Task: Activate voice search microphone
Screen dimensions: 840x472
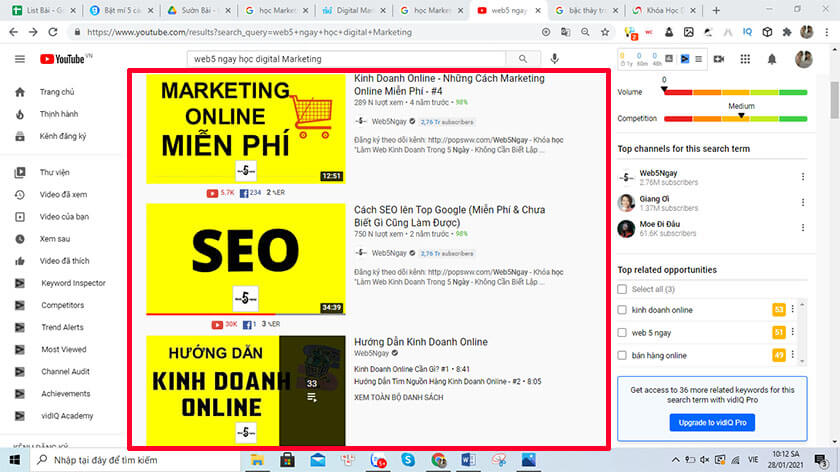Action: pyautogui.click(x=554, y=58)
